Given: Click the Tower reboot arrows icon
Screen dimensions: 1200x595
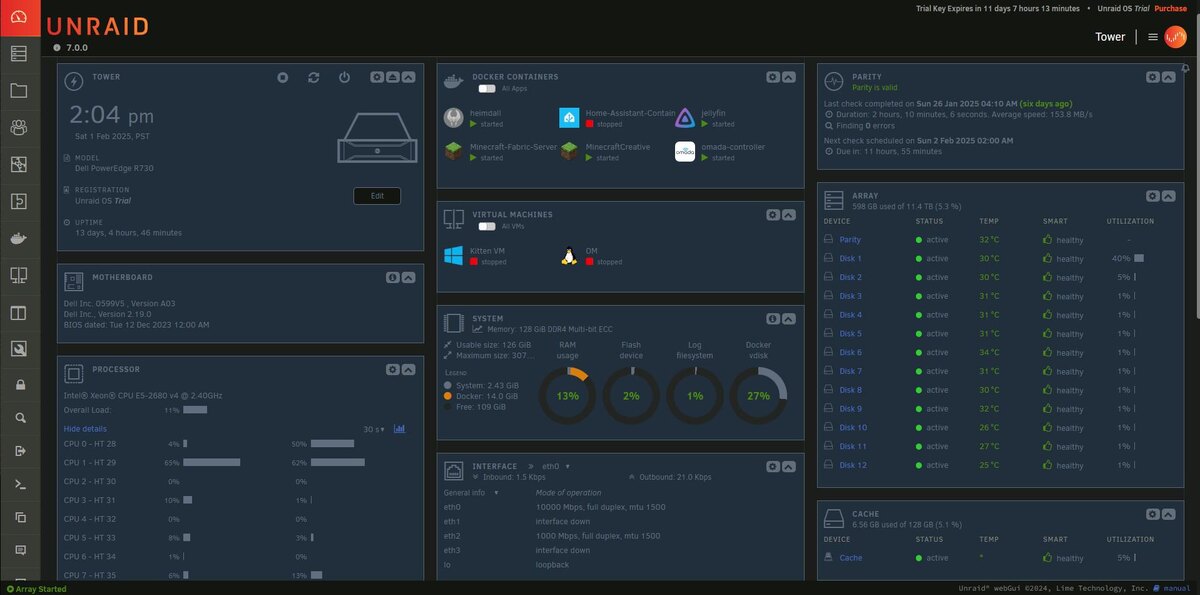Looking at the screenshot, I should click(314, 77).
